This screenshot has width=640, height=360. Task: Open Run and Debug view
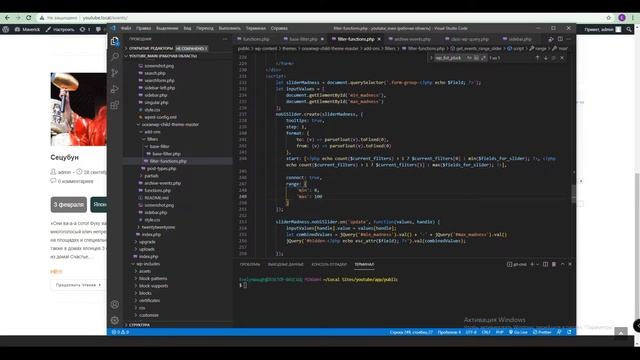115,89
